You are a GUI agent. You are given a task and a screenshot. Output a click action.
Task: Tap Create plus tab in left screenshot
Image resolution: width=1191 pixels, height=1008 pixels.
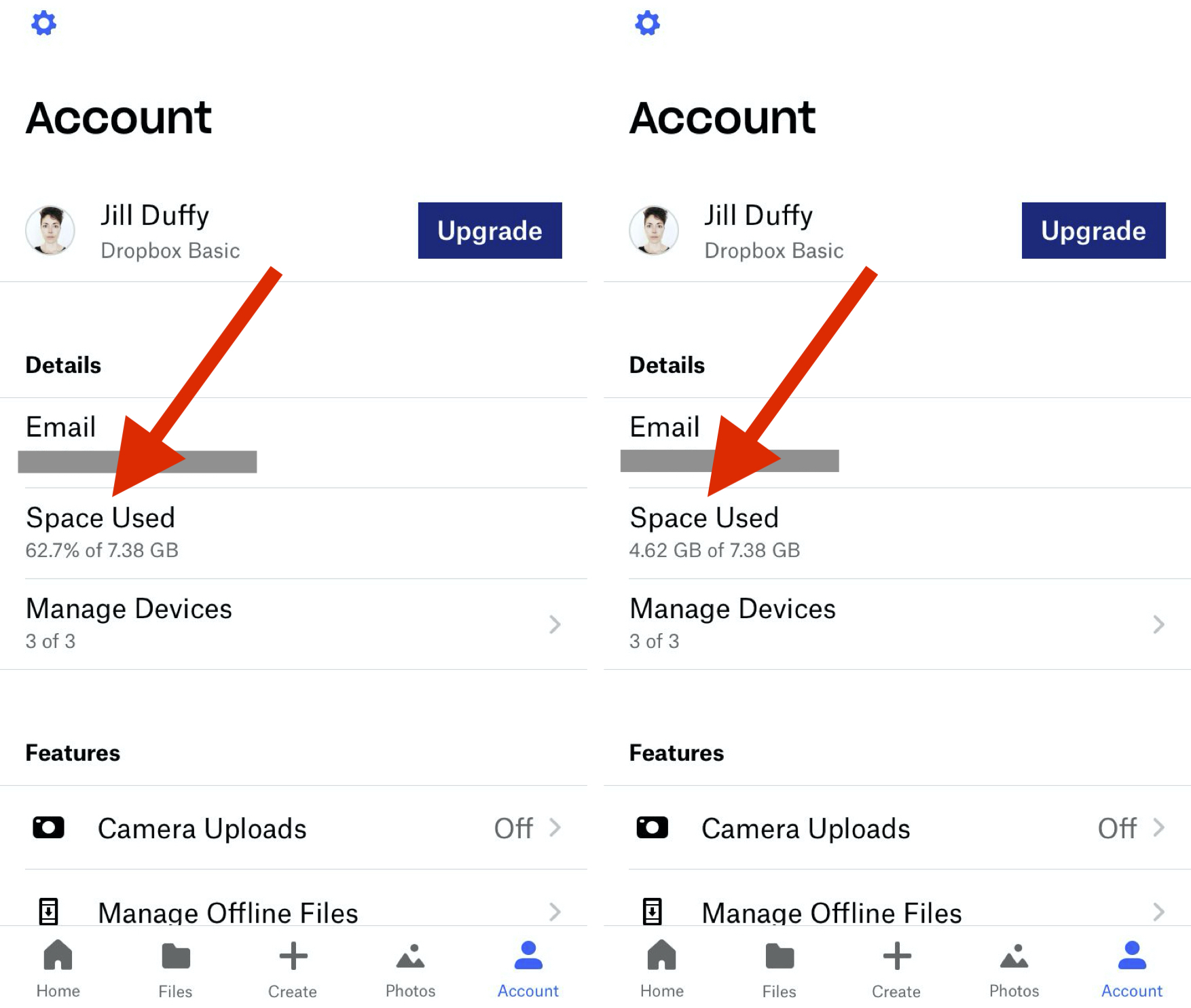[293, 969]
